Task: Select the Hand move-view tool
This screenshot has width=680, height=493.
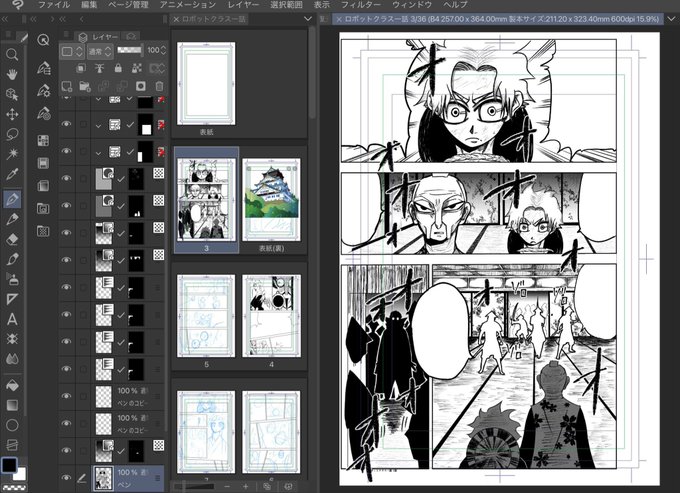Action: [12, 74]
